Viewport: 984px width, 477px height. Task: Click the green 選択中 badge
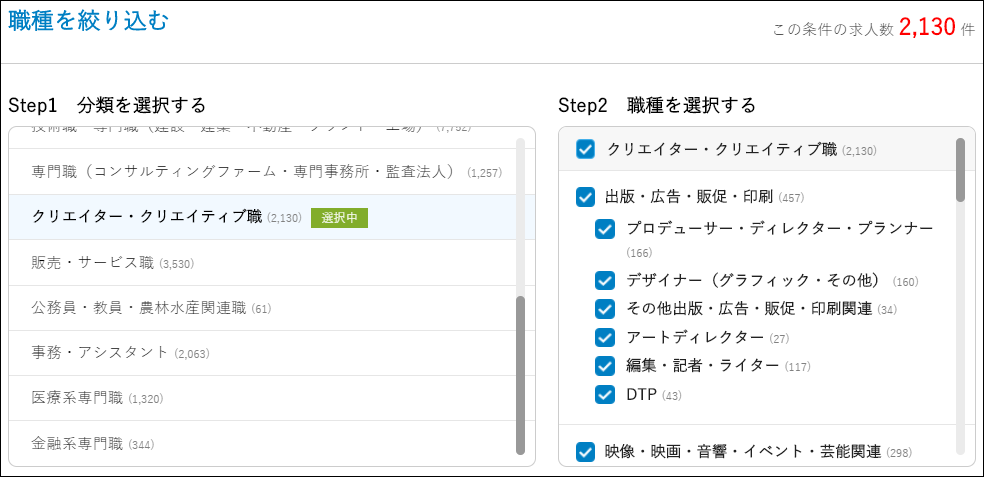(x=339, y=218)
